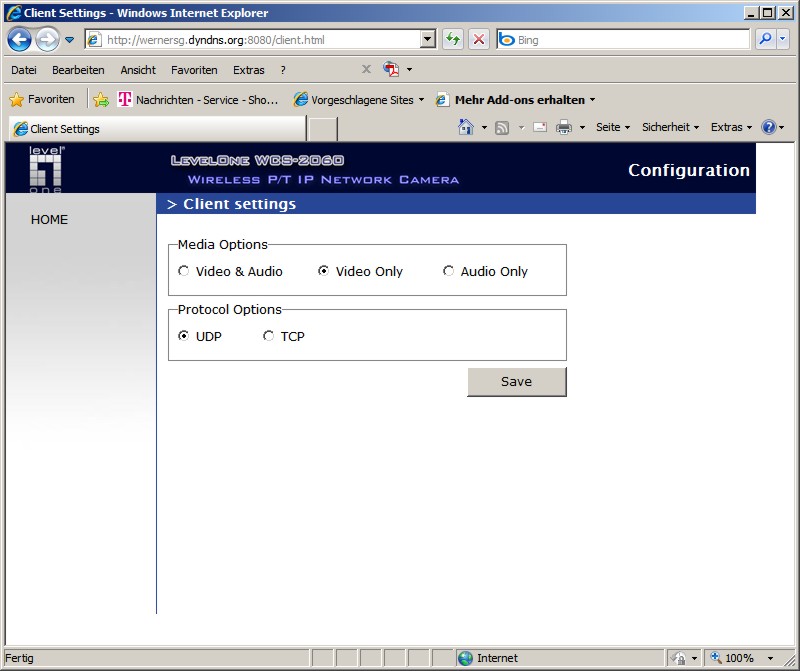The image size is (800, 671).
Task: Select Video Only media option
Action: 323,271
